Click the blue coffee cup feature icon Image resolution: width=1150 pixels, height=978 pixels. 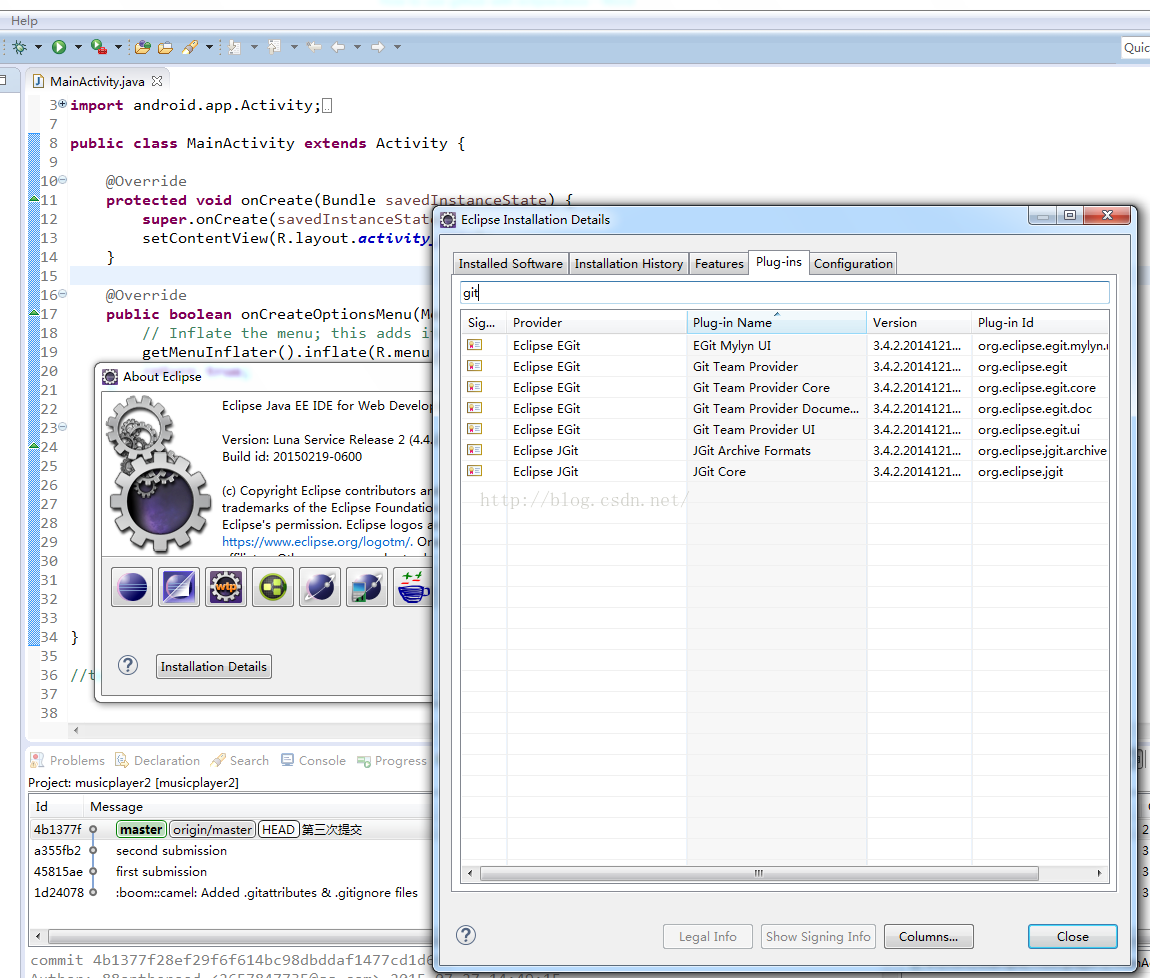[413, 587]
